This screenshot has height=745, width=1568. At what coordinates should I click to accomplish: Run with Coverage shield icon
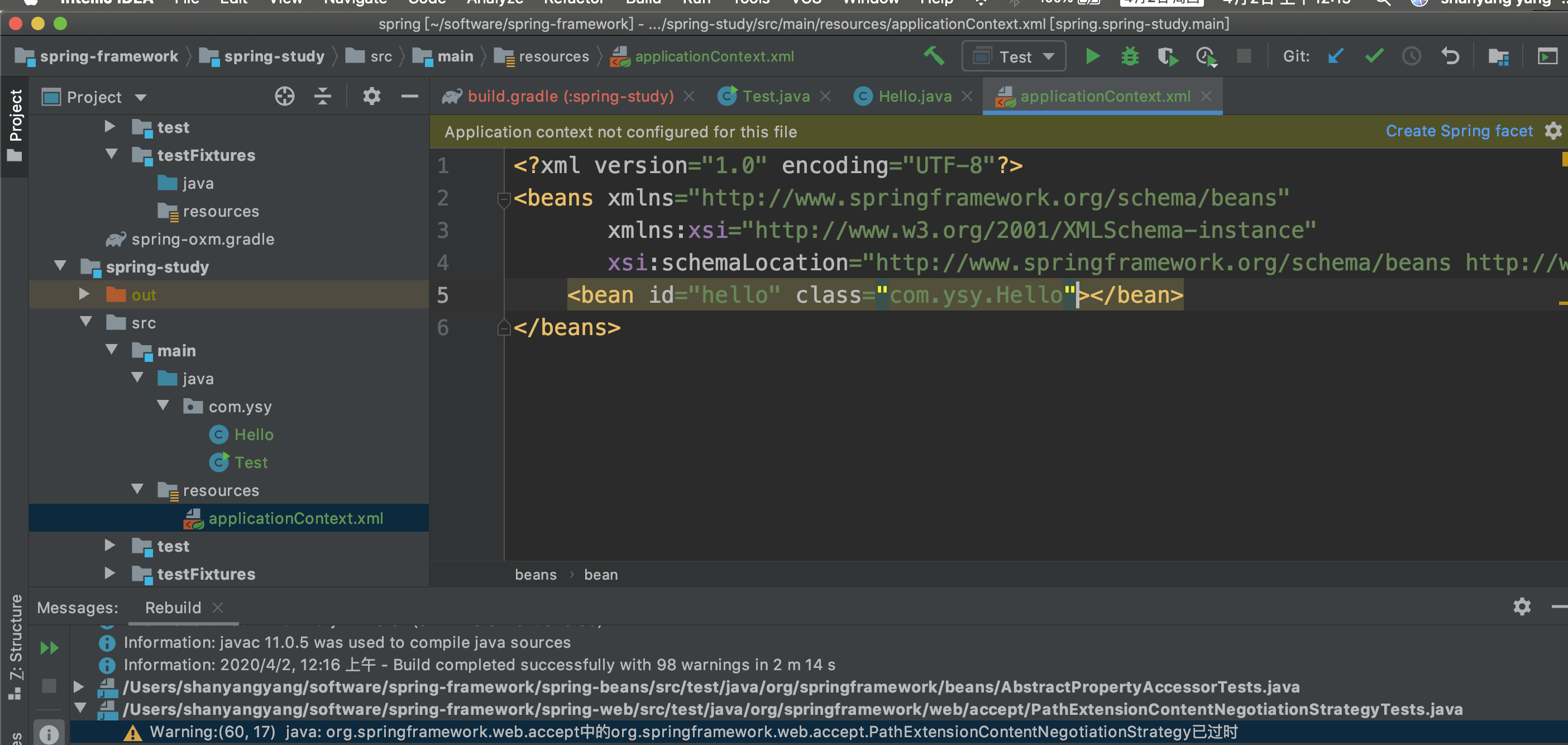[1167, 56]
